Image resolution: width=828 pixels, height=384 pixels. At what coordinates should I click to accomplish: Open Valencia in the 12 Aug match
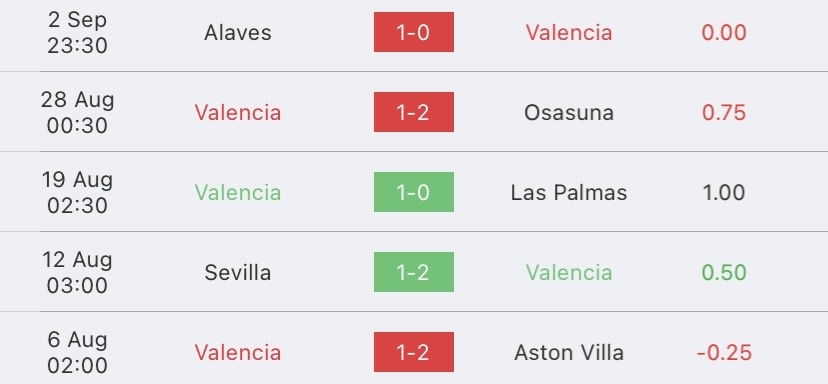pyautogui.click(x=569, y=273)
